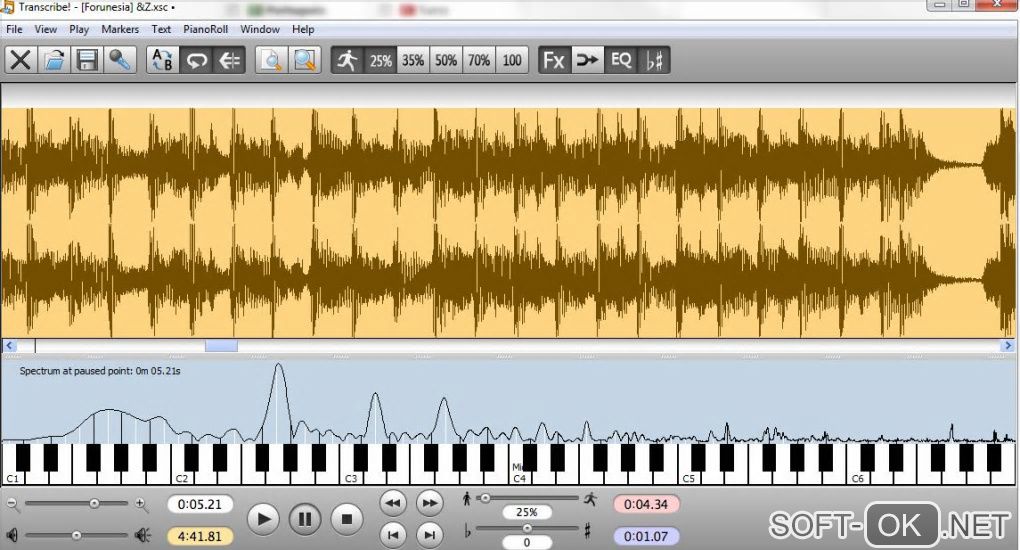The width and height of the screenshot is (1020, 550).
Task: Open the Play menu
Action: (79, 29)
